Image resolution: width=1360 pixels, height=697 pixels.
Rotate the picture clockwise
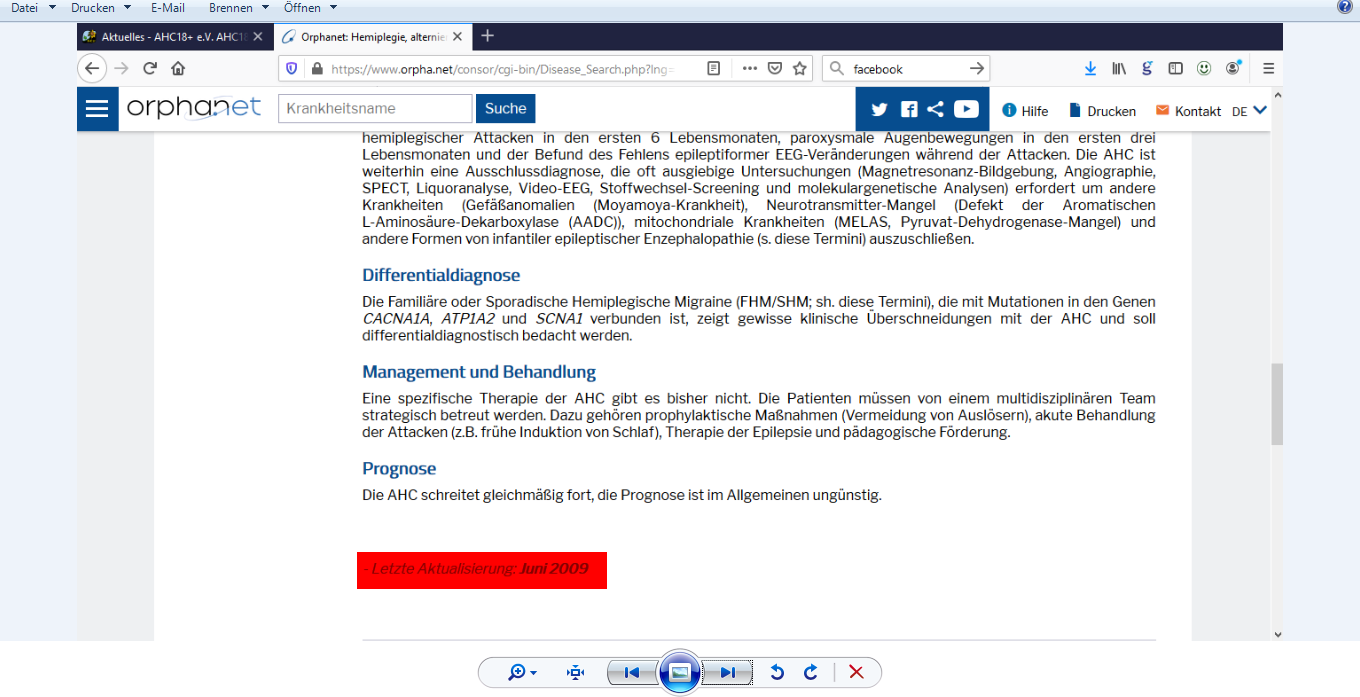pos(811,673)
